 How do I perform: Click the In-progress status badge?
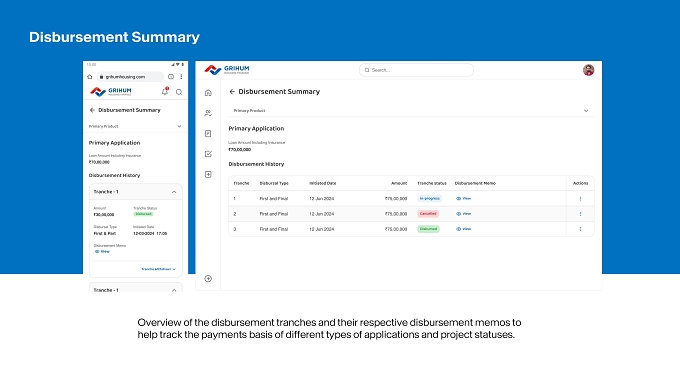[429, 198]
